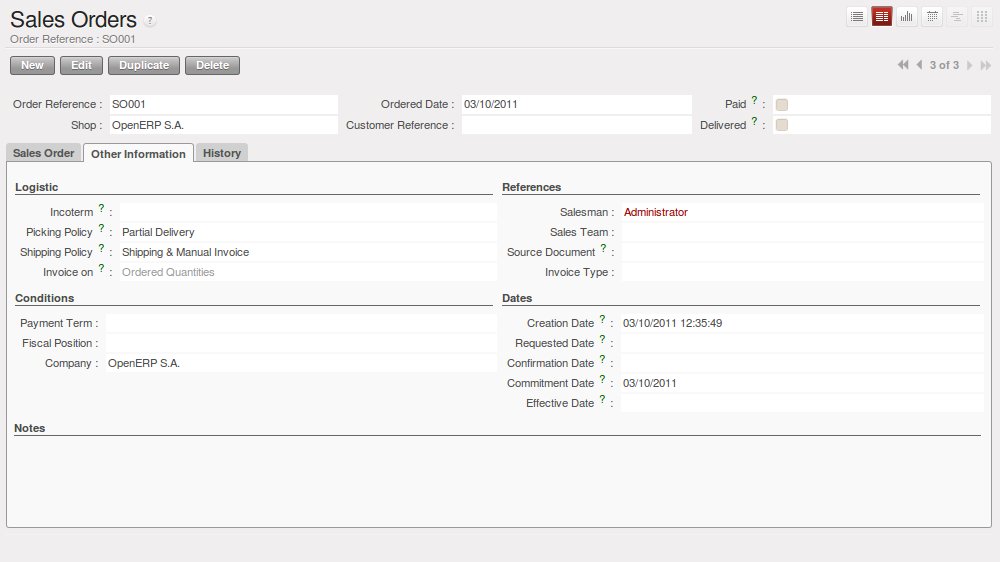Image resolution: width=1000 pixels, height=562 pixels.
Task: Click the Administrator salesman link
Action: [655, 212]
